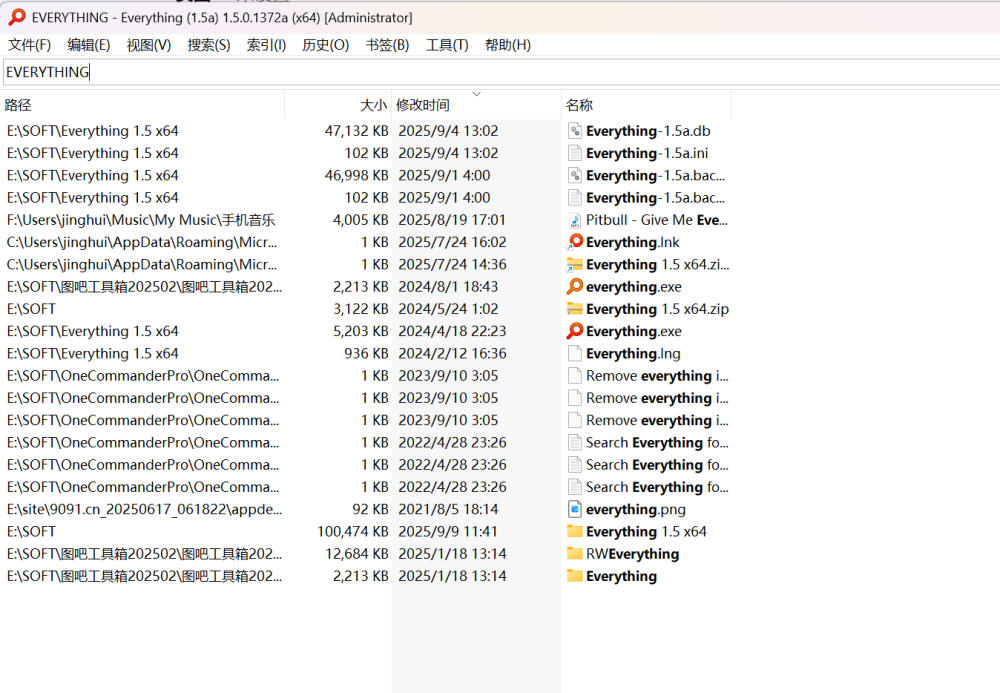1000x693 pixels.
Task: Click folder name RWEverything
Action: 633,553
